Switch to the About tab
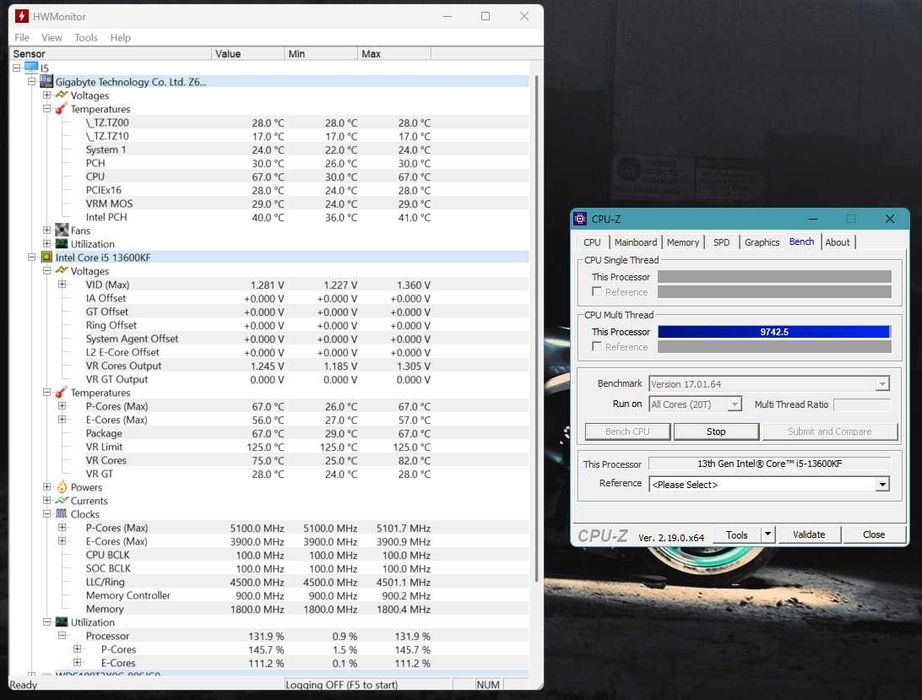Viewport: 922px width, 700px height. click(837, 242)
